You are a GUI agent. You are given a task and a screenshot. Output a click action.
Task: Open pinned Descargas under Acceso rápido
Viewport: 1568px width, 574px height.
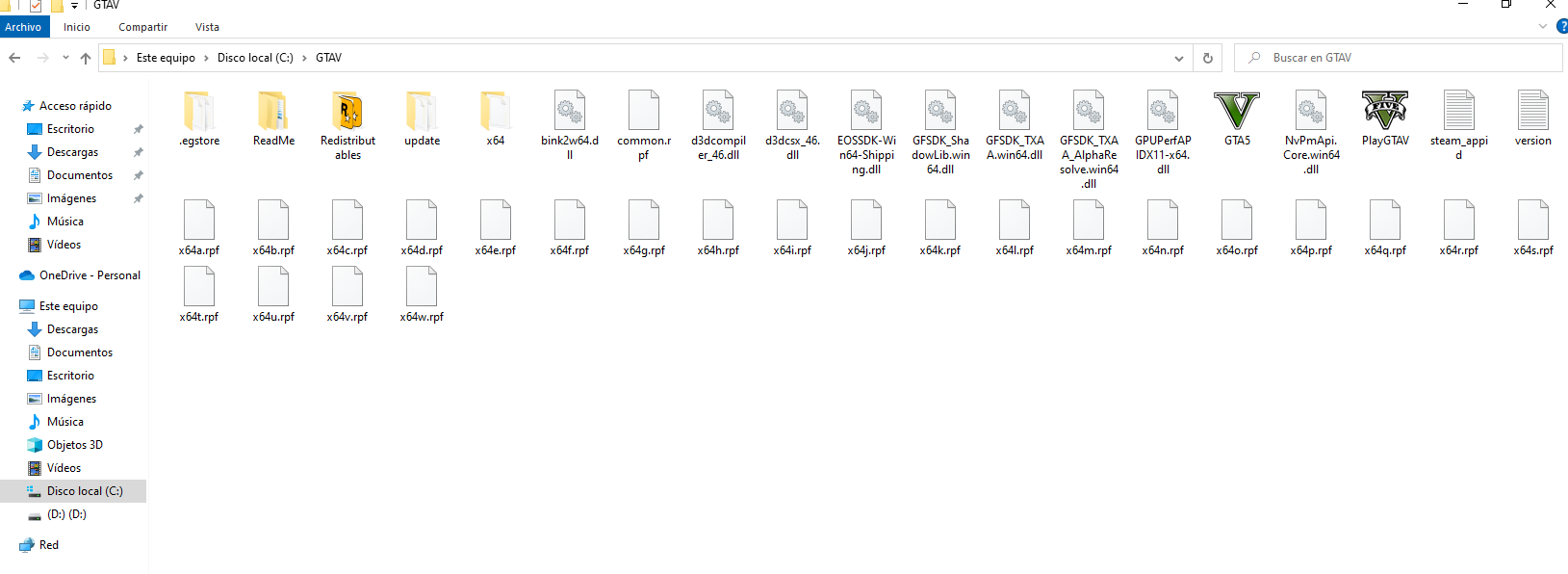(x=72, y=152)
